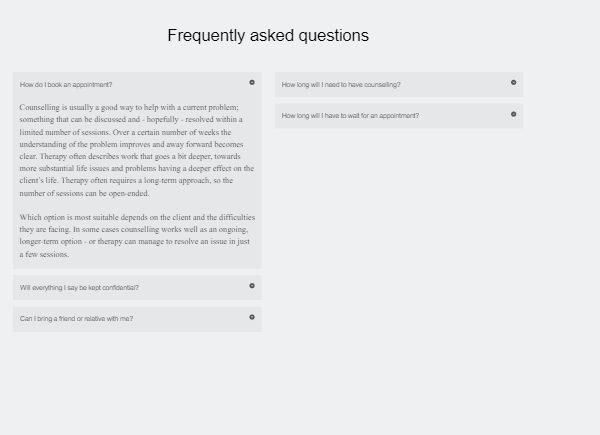The height and width of the screenshot is (435, 600).
Task: Click empty bar area of the counselling duration question
Action: (455, 85)
